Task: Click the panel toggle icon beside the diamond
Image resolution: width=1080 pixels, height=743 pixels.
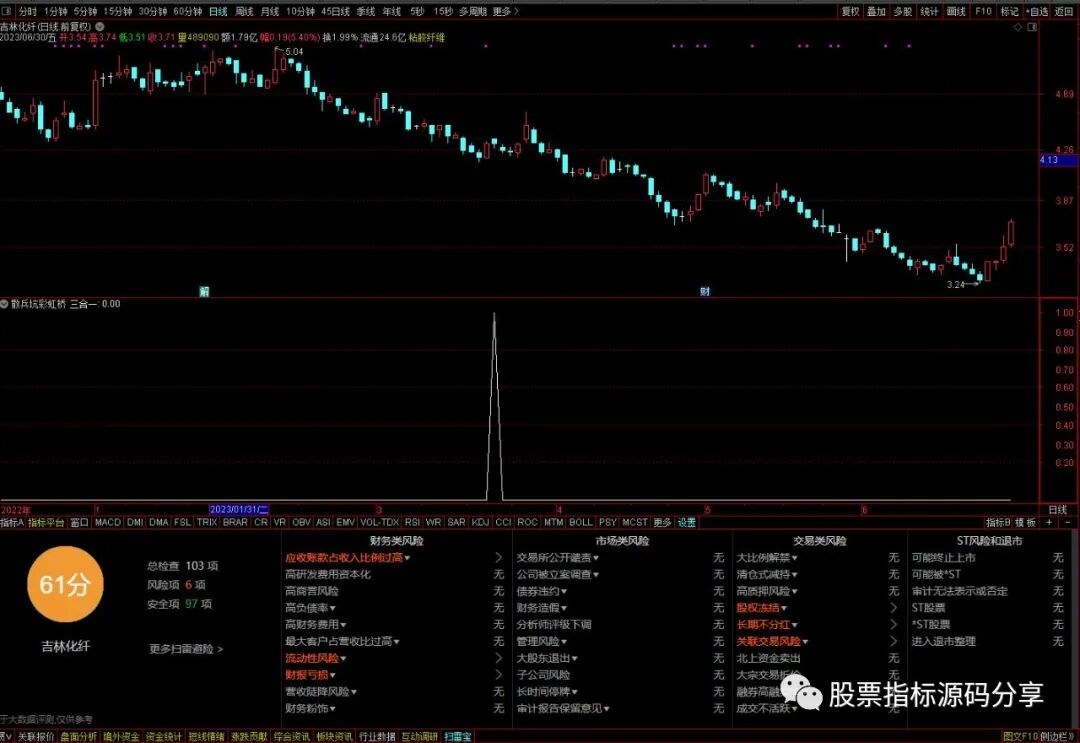Action: [x=1032, y=27]
